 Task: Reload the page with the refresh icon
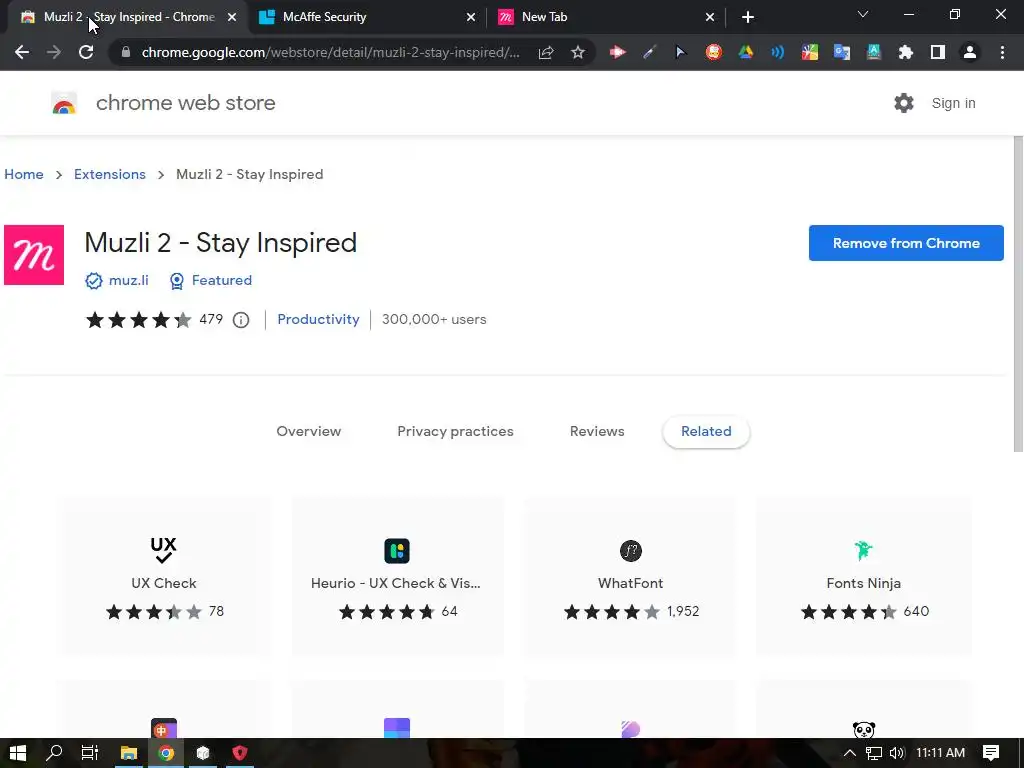coord(86,52)
